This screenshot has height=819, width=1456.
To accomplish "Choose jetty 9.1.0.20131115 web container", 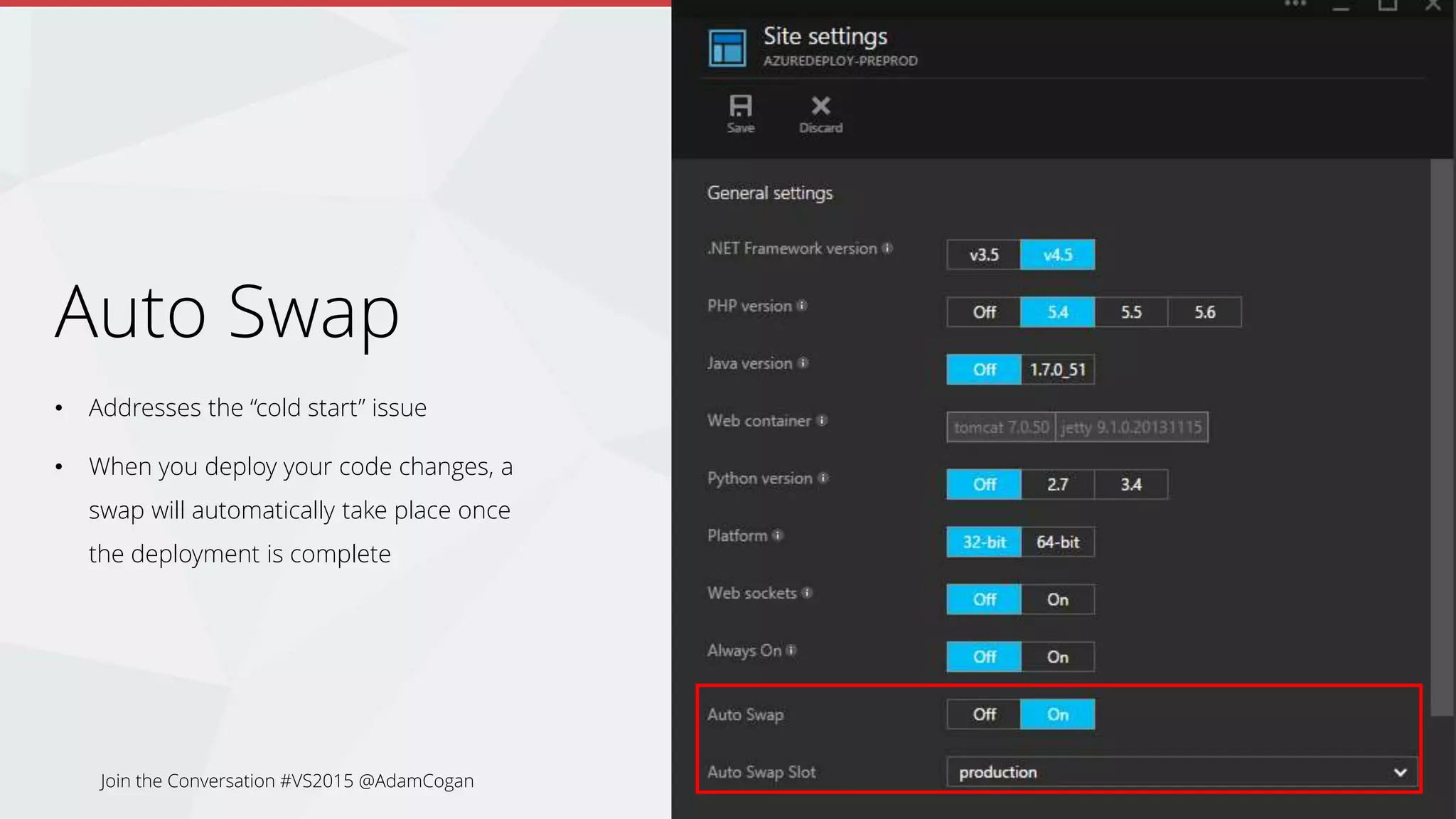I will pos(1132,427).
